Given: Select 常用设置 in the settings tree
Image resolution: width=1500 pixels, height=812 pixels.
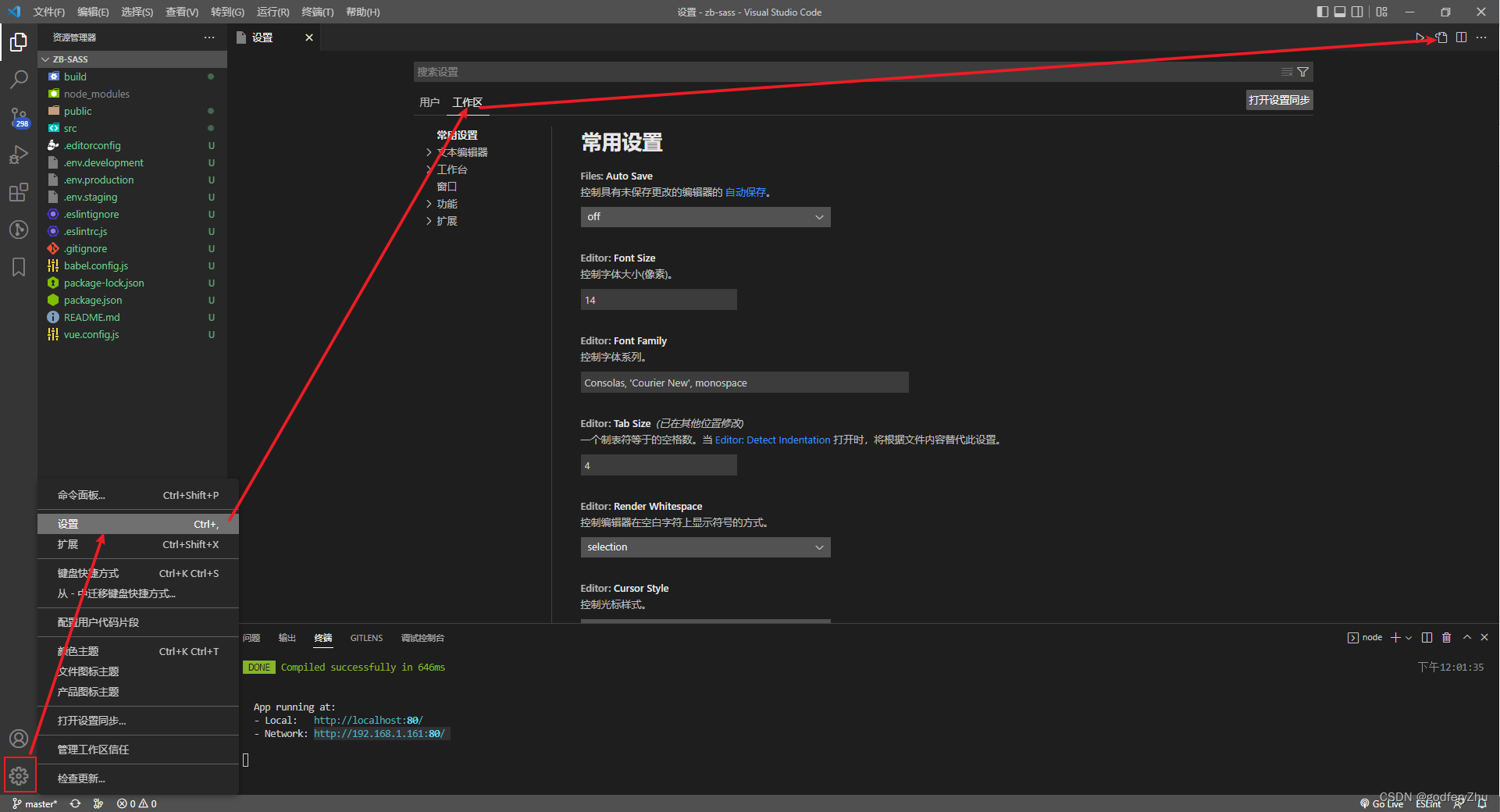Looking at the screenshot, I should 457,135.
